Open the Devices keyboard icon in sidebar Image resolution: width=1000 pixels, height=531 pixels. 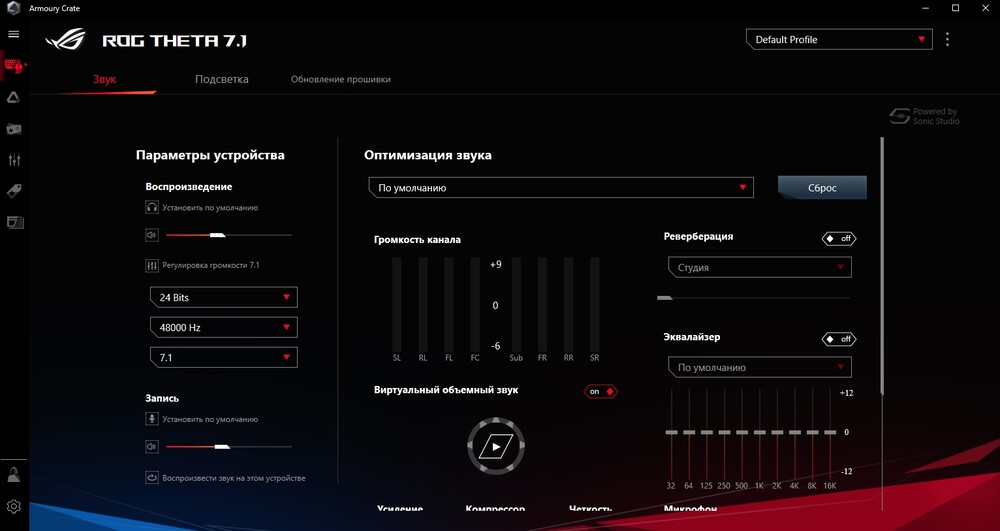(x=13, y=65)
